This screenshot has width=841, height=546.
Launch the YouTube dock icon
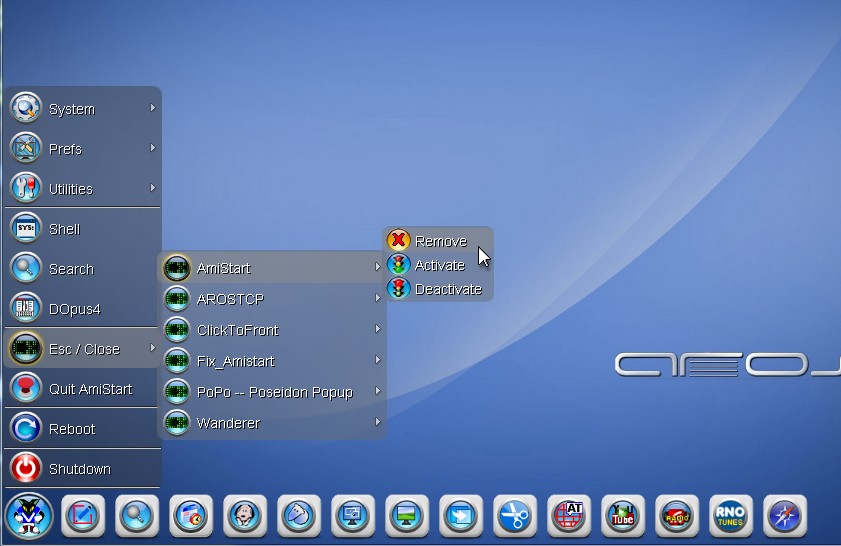tap(623, 516)
